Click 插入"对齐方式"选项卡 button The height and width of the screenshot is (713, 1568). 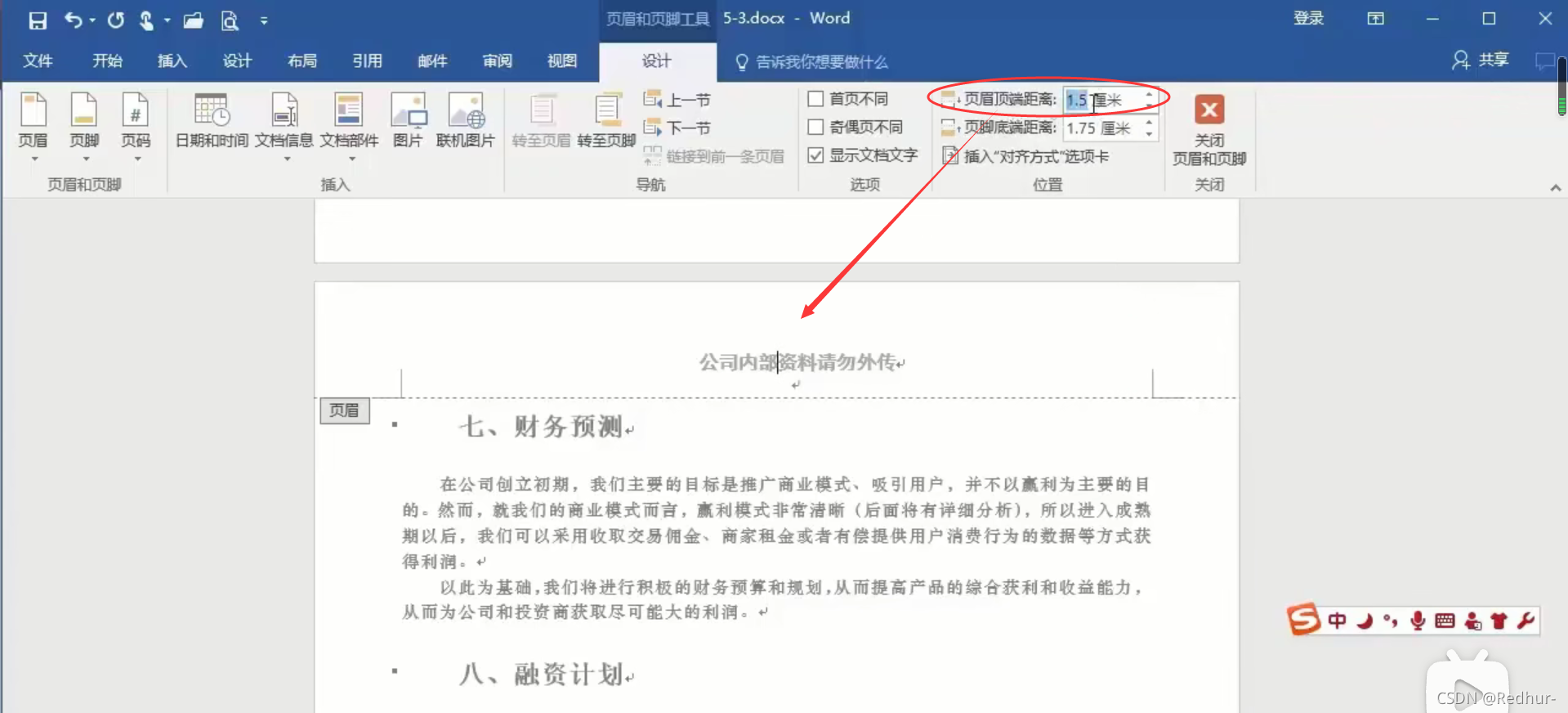(x=1025, y=155)
